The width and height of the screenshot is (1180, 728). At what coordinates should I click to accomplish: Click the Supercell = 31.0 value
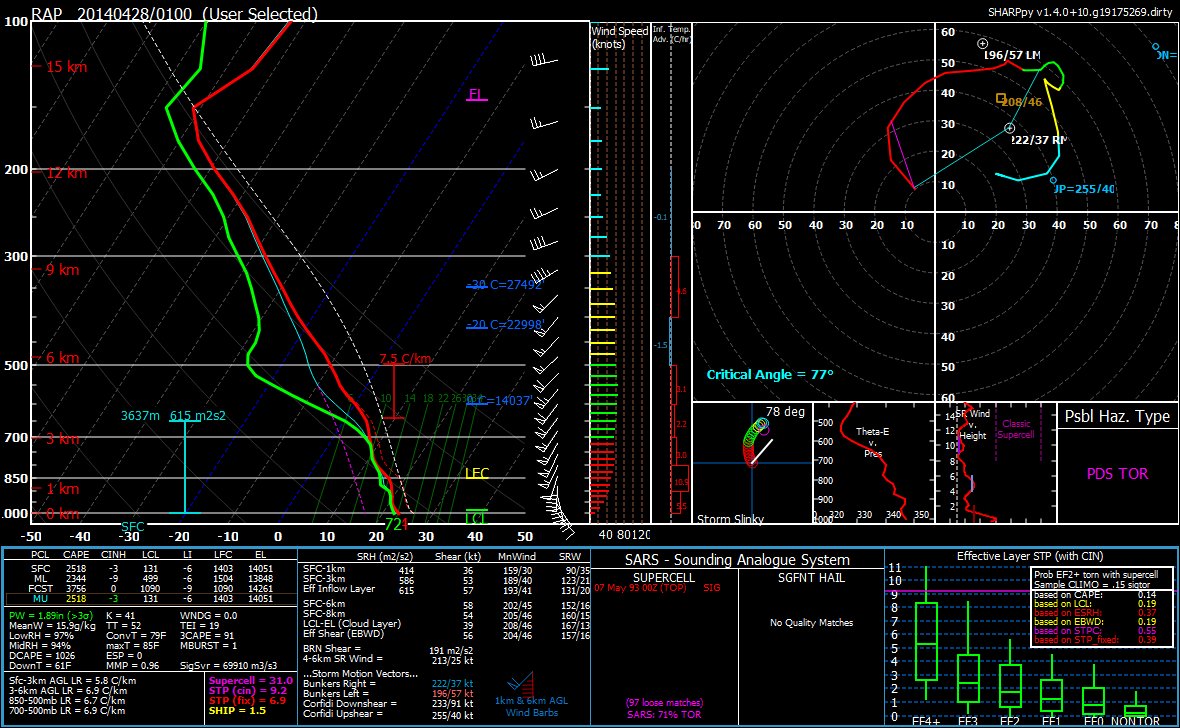251,681
